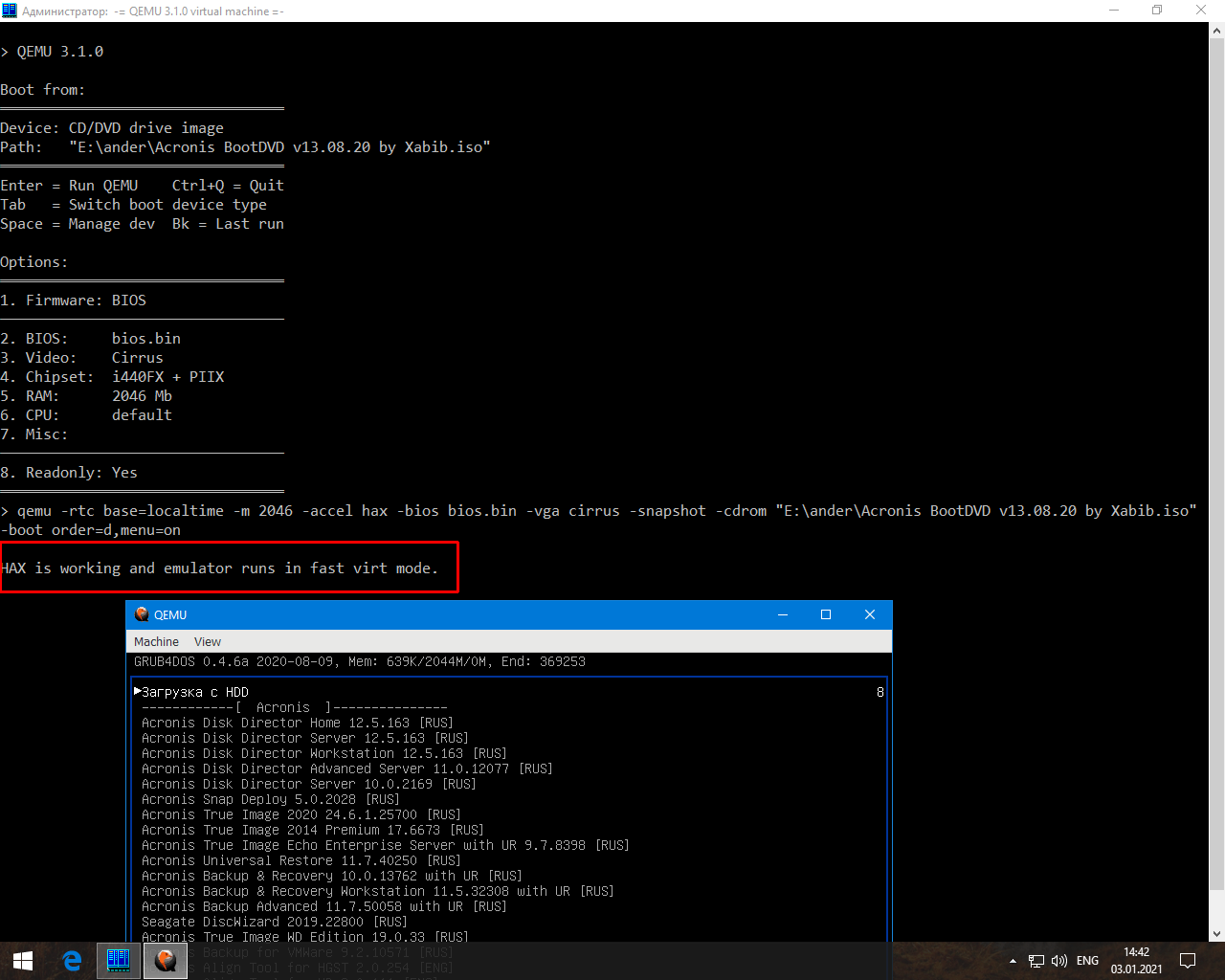Open the Machine menu in QEMU
This screenshot has width=1225, height=980.
click(x=156, y=642)
